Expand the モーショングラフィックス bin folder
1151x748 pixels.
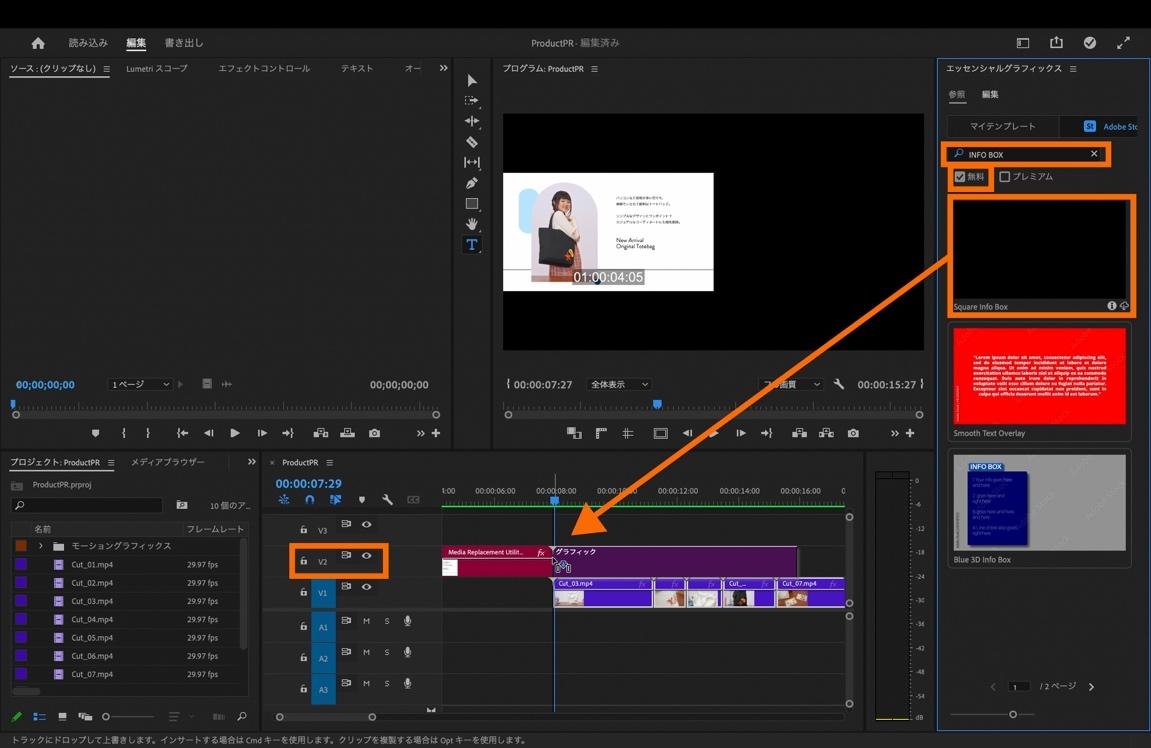pos(41,546)
